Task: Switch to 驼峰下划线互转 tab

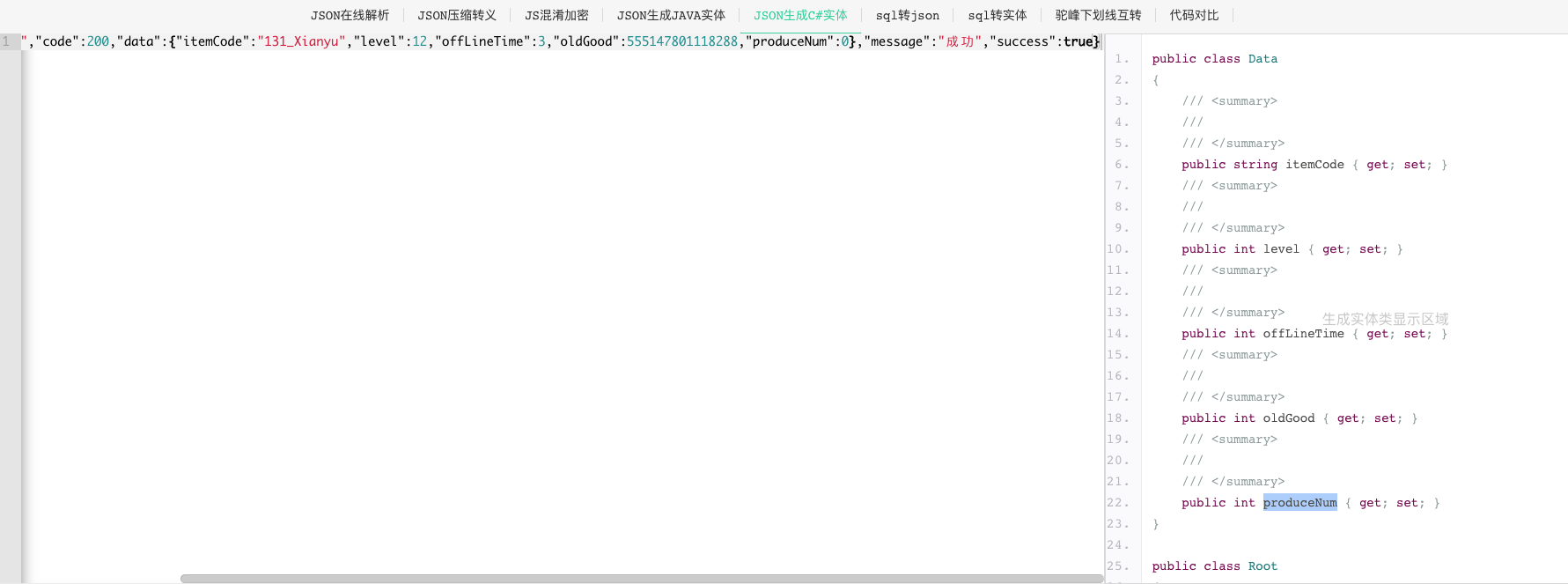Action: [1098, 15]
